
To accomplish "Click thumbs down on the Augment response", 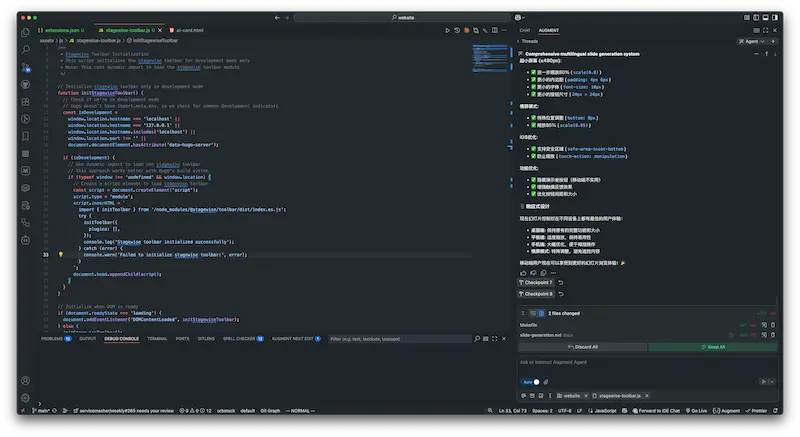I will pos(533,273).
